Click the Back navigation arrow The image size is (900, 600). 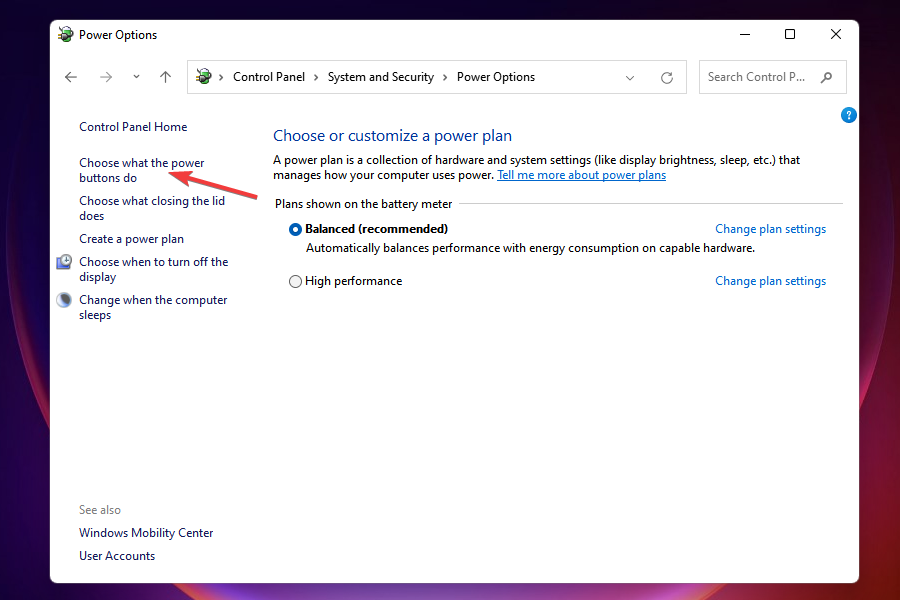(x=71, y=77)
